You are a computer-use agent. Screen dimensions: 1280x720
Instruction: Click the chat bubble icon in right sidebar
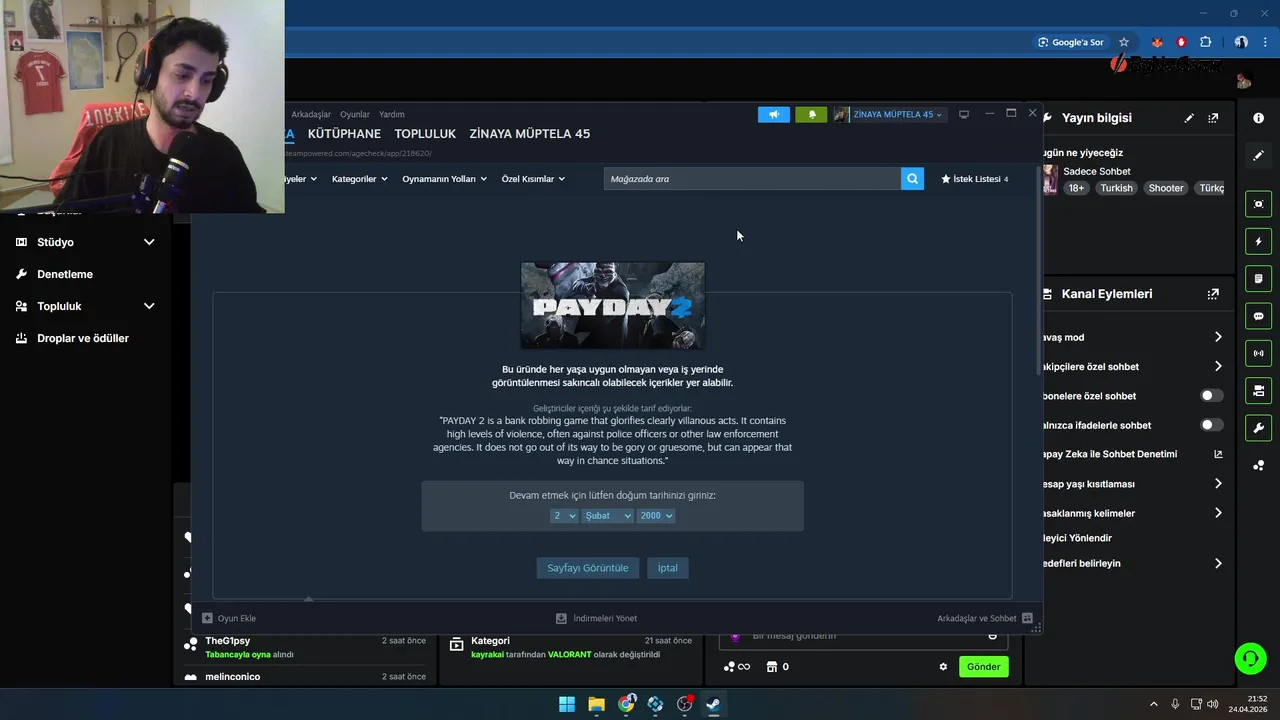[x=1258, y=316]
